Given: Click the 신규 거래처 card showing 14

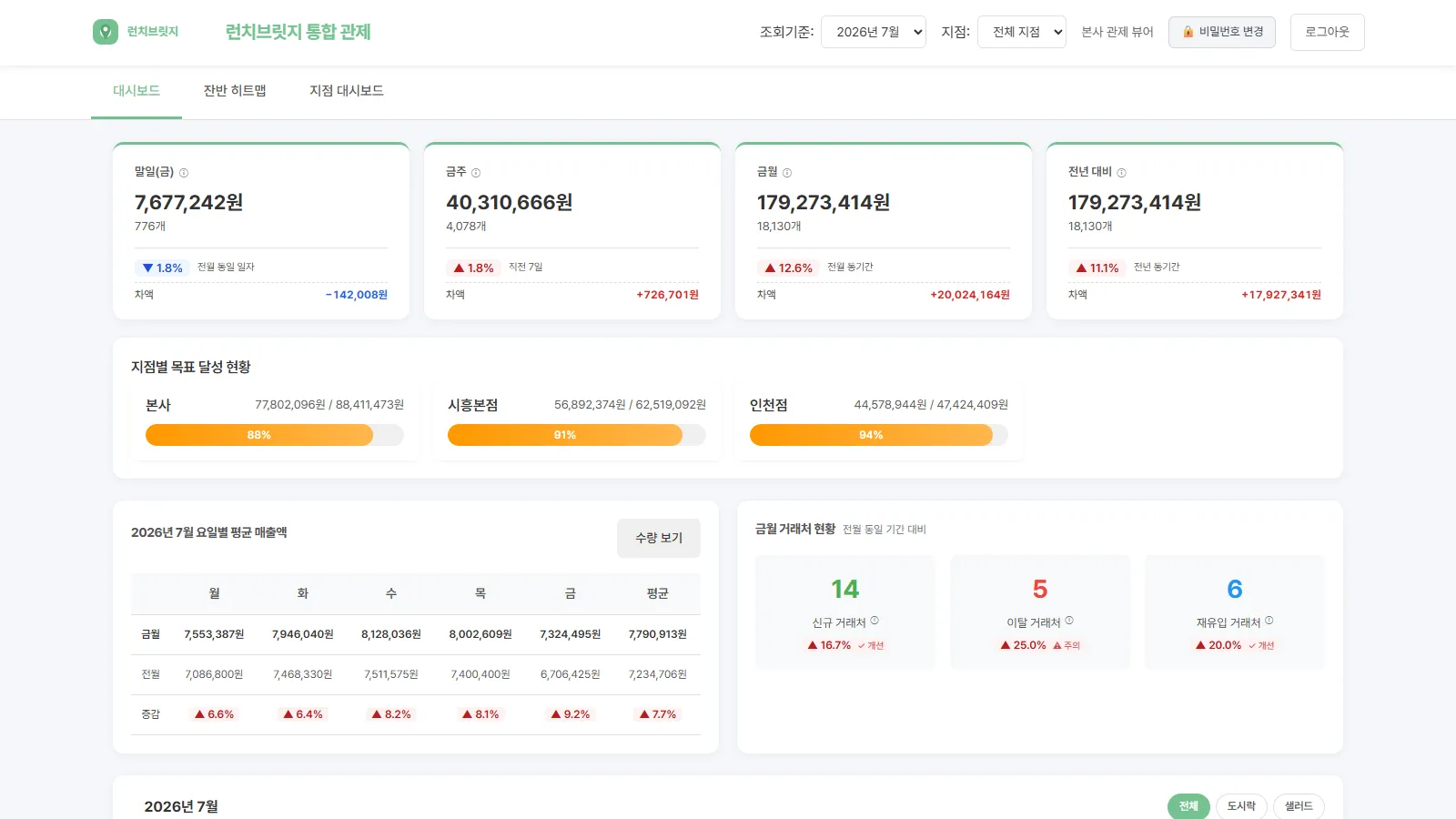Looking at the screenshot, I should pyautogui.click(x=844, y=612).
